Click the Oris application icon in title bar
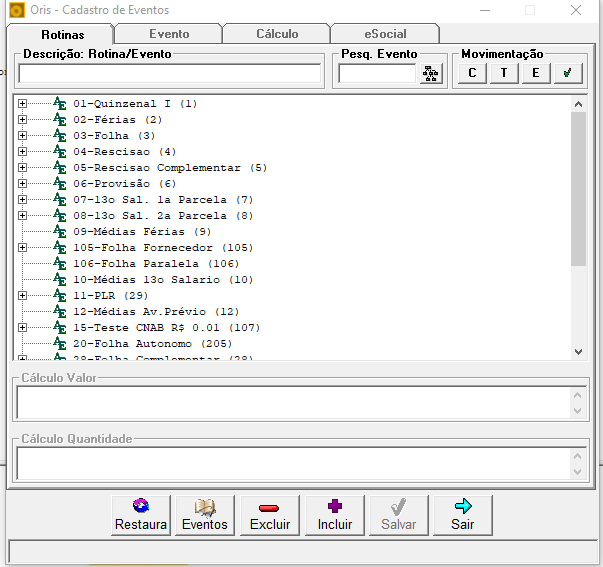 coord(17,10)
